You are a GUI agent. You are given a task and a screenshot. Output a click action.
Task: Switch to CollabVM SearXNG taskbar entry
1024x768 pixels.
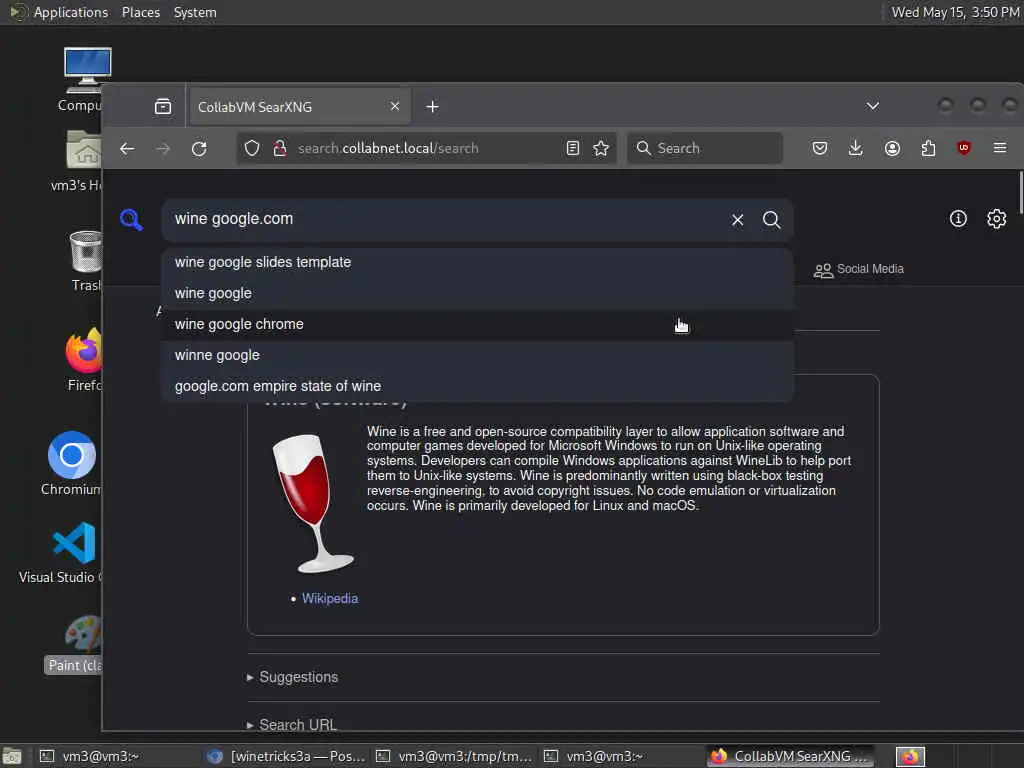click(x=790, y=756)
